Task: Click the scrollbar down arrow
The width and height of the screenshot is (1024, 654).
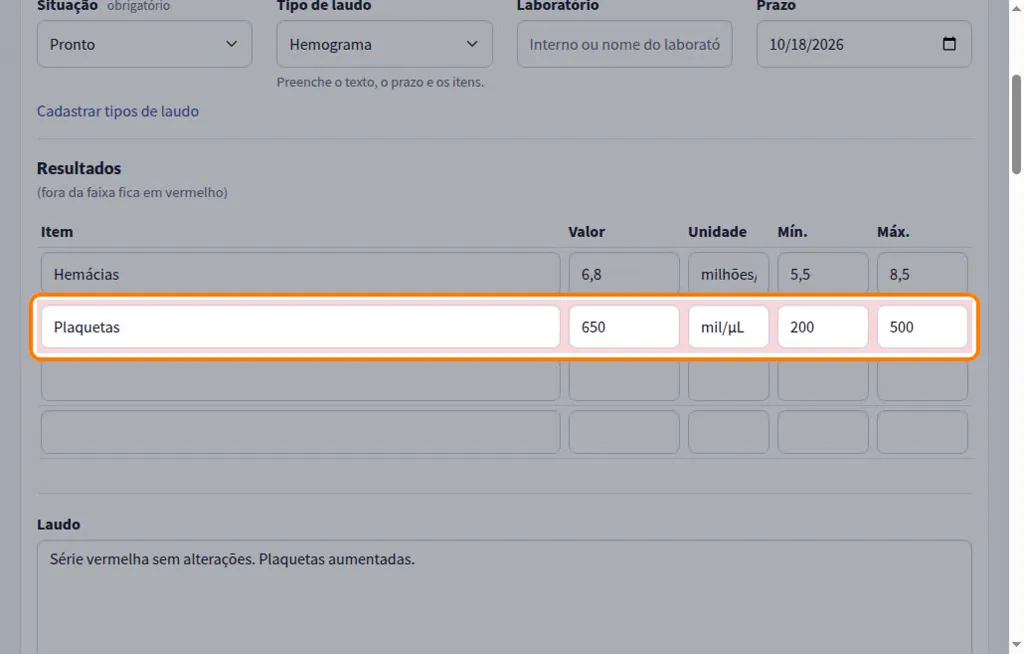Action: [1016, 646]
